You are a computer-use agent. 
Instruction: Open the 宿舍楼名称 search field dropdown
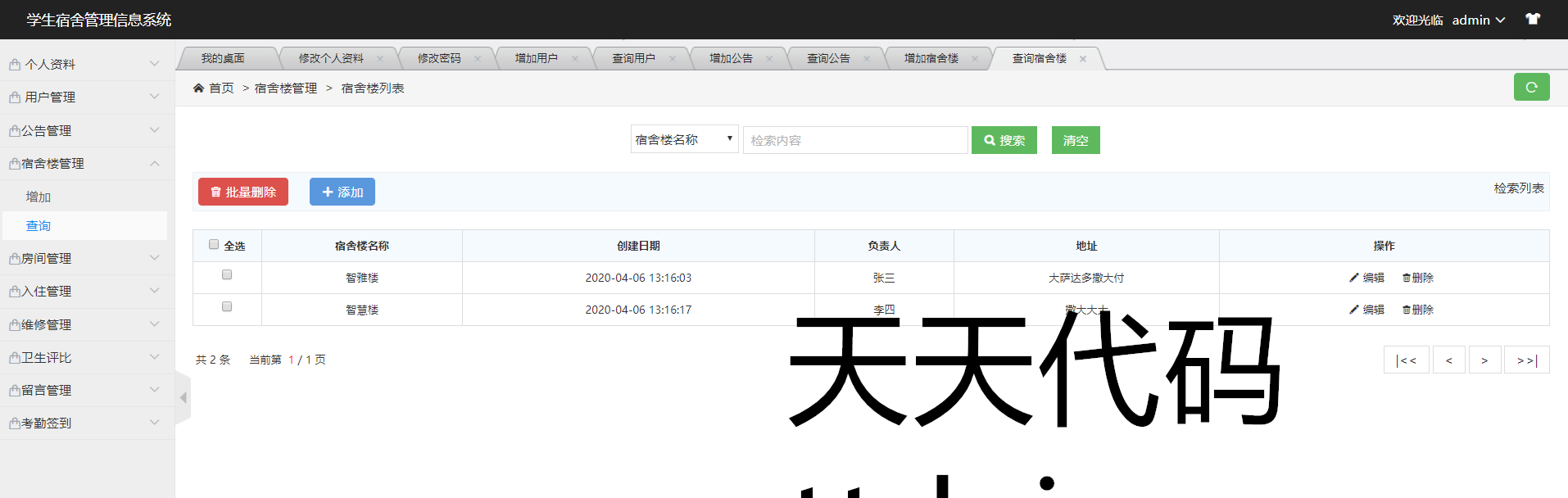[684, 139]
